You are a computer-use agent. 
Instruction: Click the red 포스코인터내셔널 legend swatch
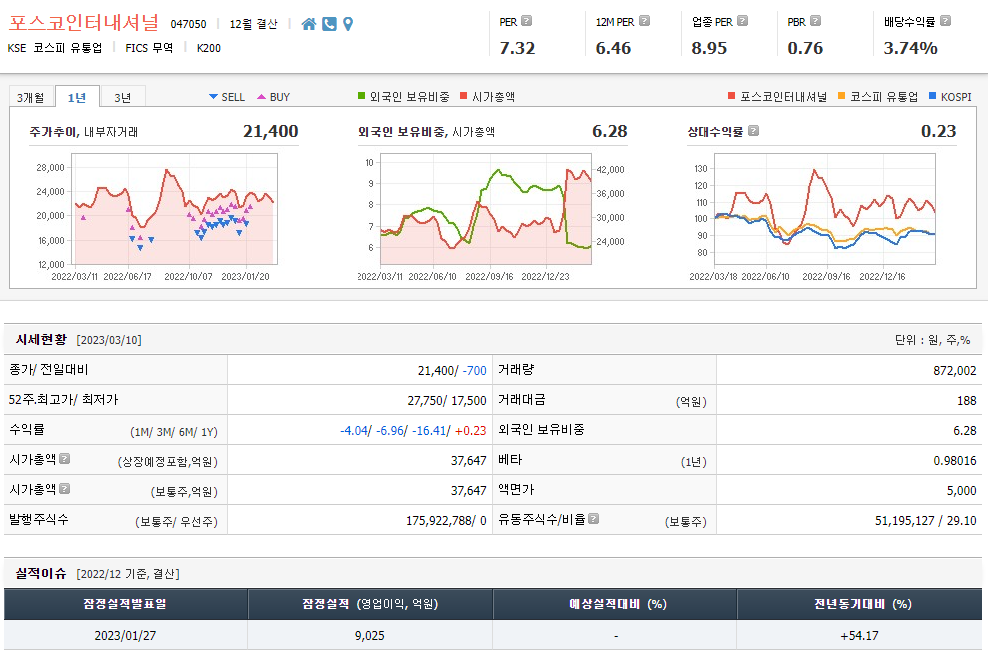(x=732, y=96)
